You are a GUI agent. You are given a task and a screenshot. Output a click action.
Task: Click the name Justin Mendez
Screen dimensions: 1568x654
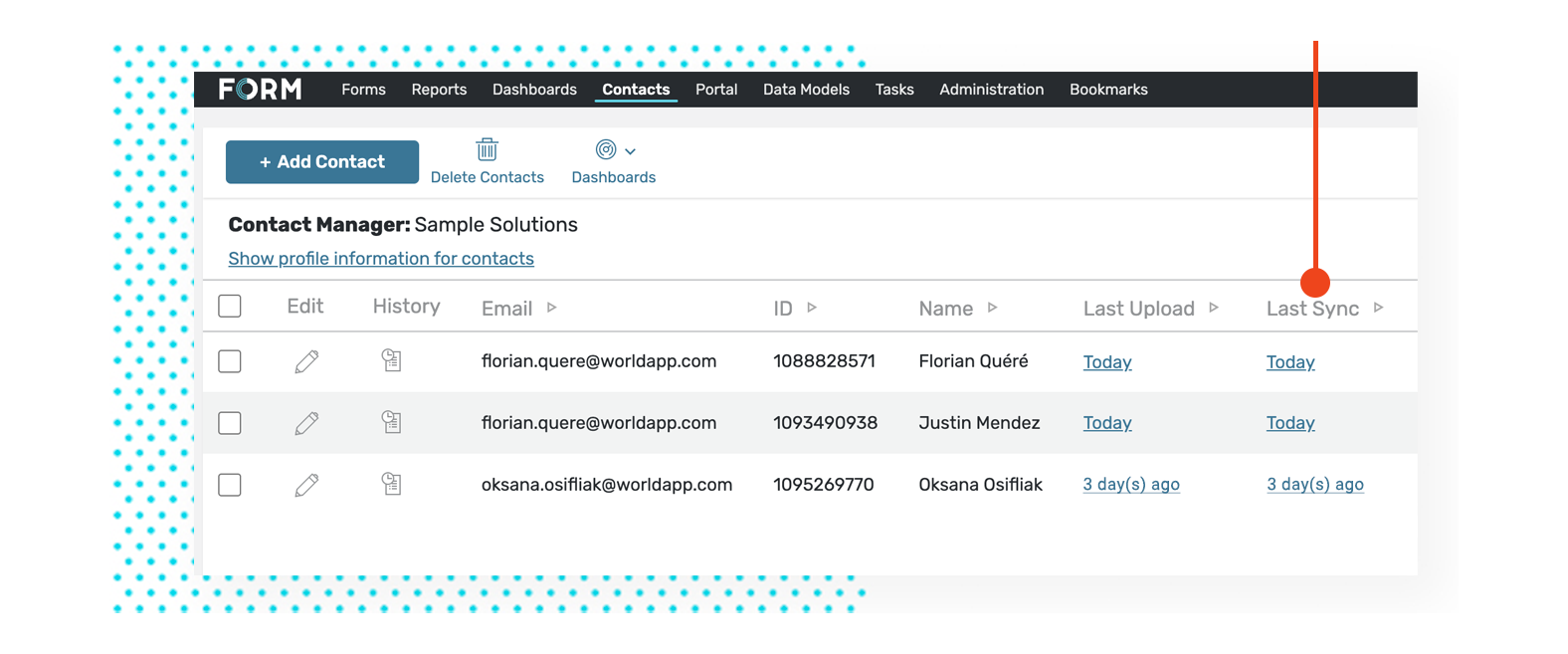[979, 423]
